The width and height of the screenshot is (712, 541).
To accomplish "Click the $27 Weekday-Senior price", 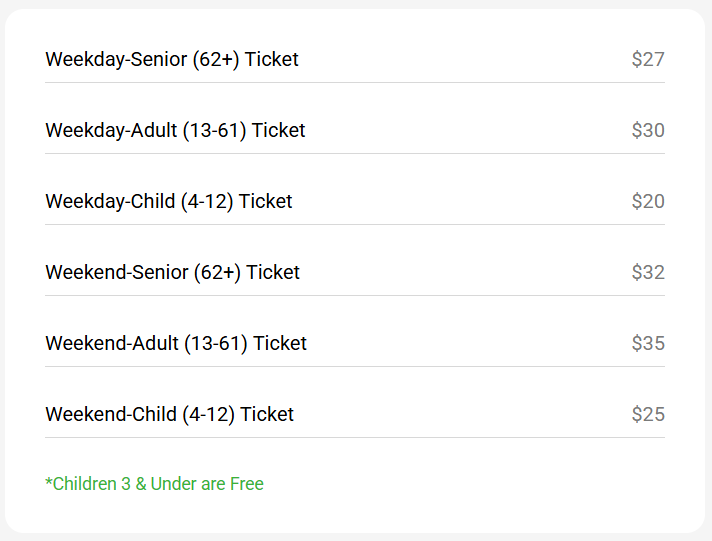I will tap(648, 59).
